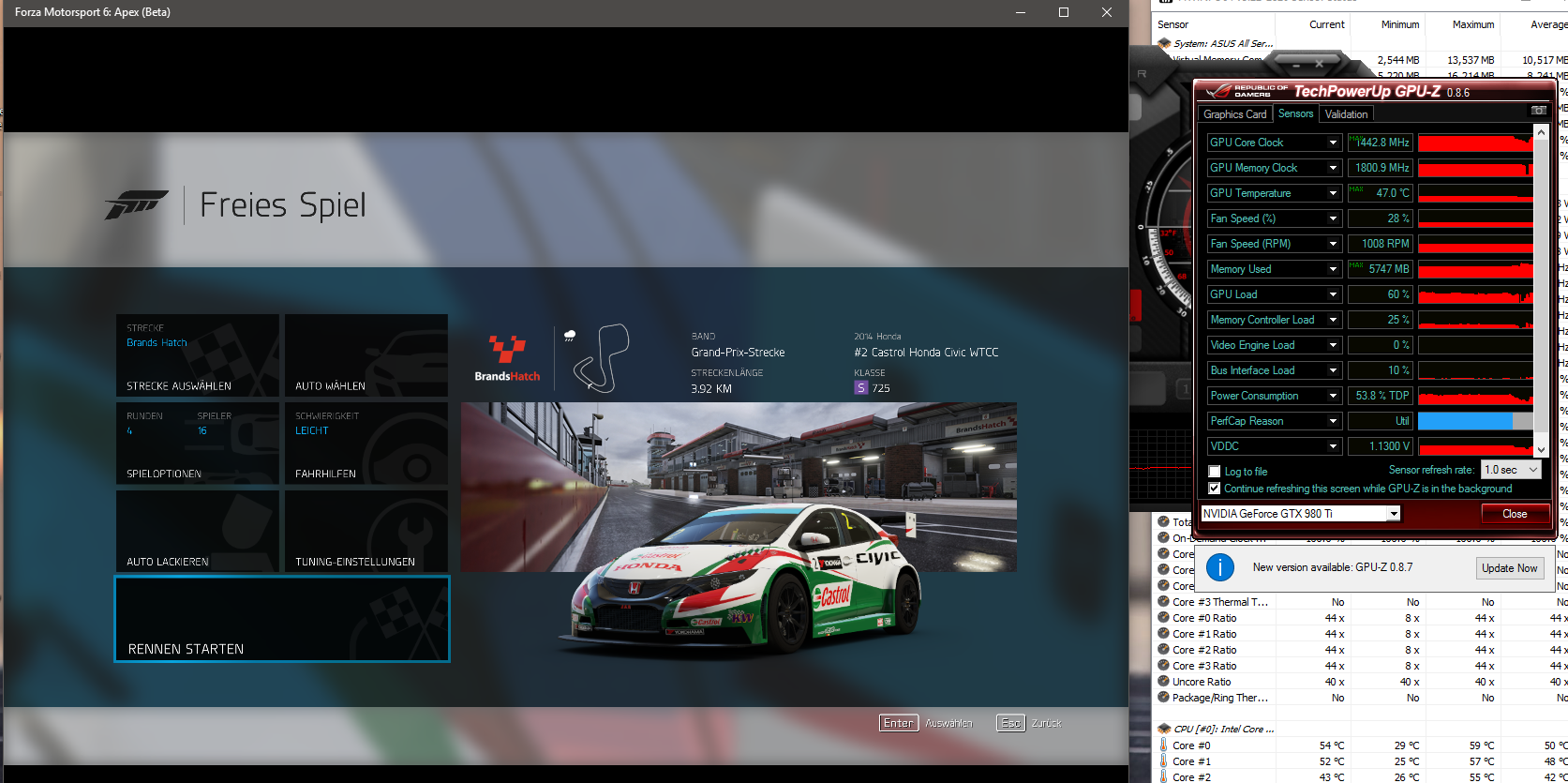
Task: Switch to the Graphics Card tab
Action: (x=1234, y=114)
